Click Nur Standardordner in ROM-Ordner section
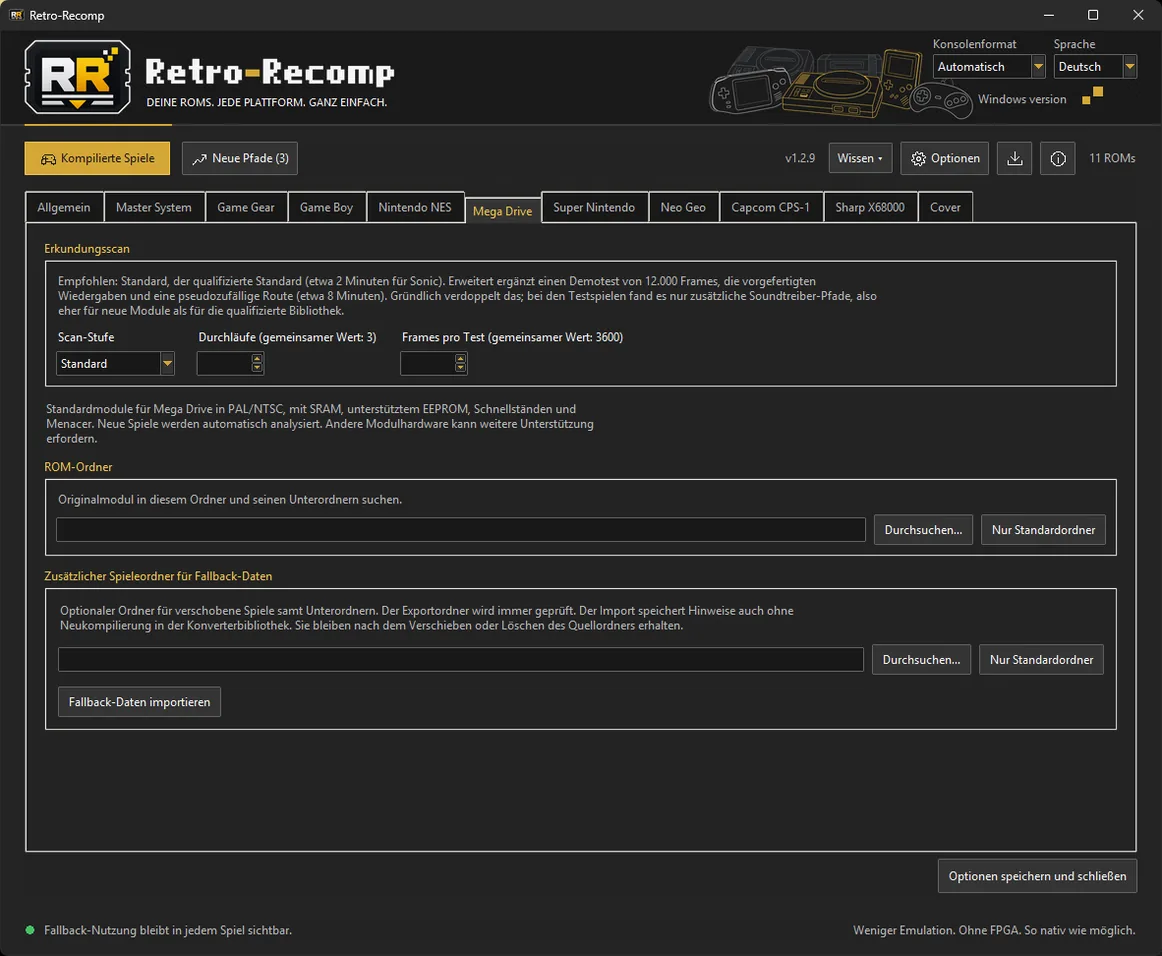 [x=1043, y=530]
